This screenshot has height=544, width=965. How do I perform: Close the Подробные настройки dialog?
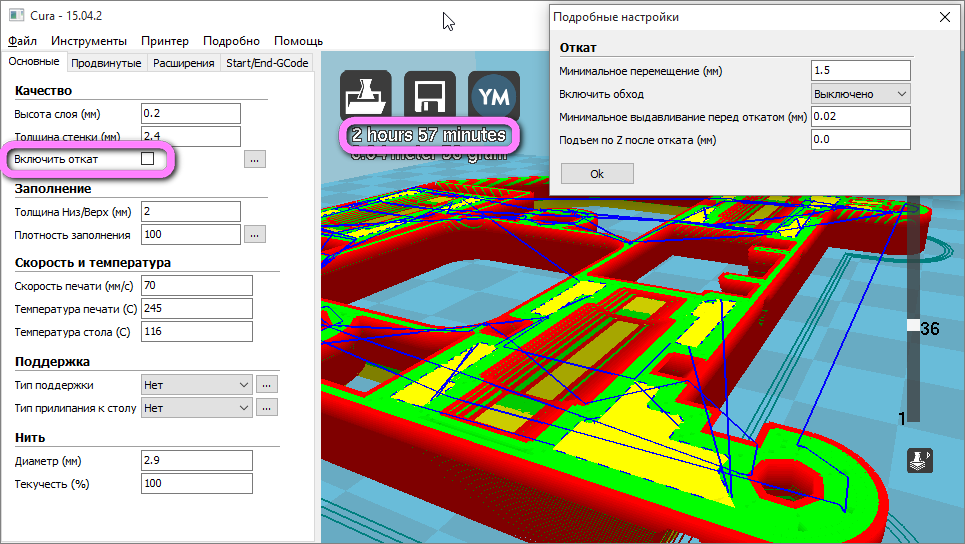(x=944, y=17)
